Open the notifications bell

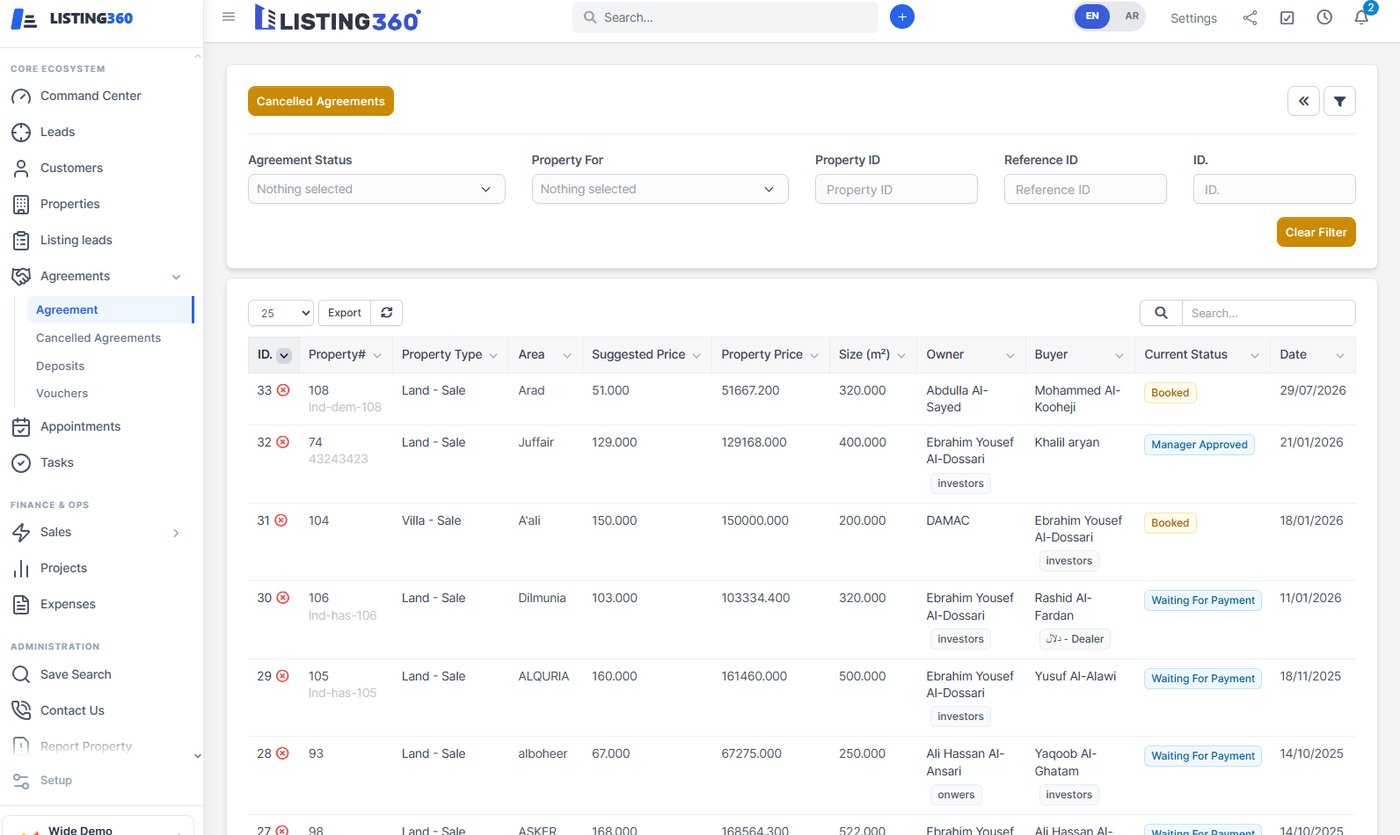tap(1361, 17)
